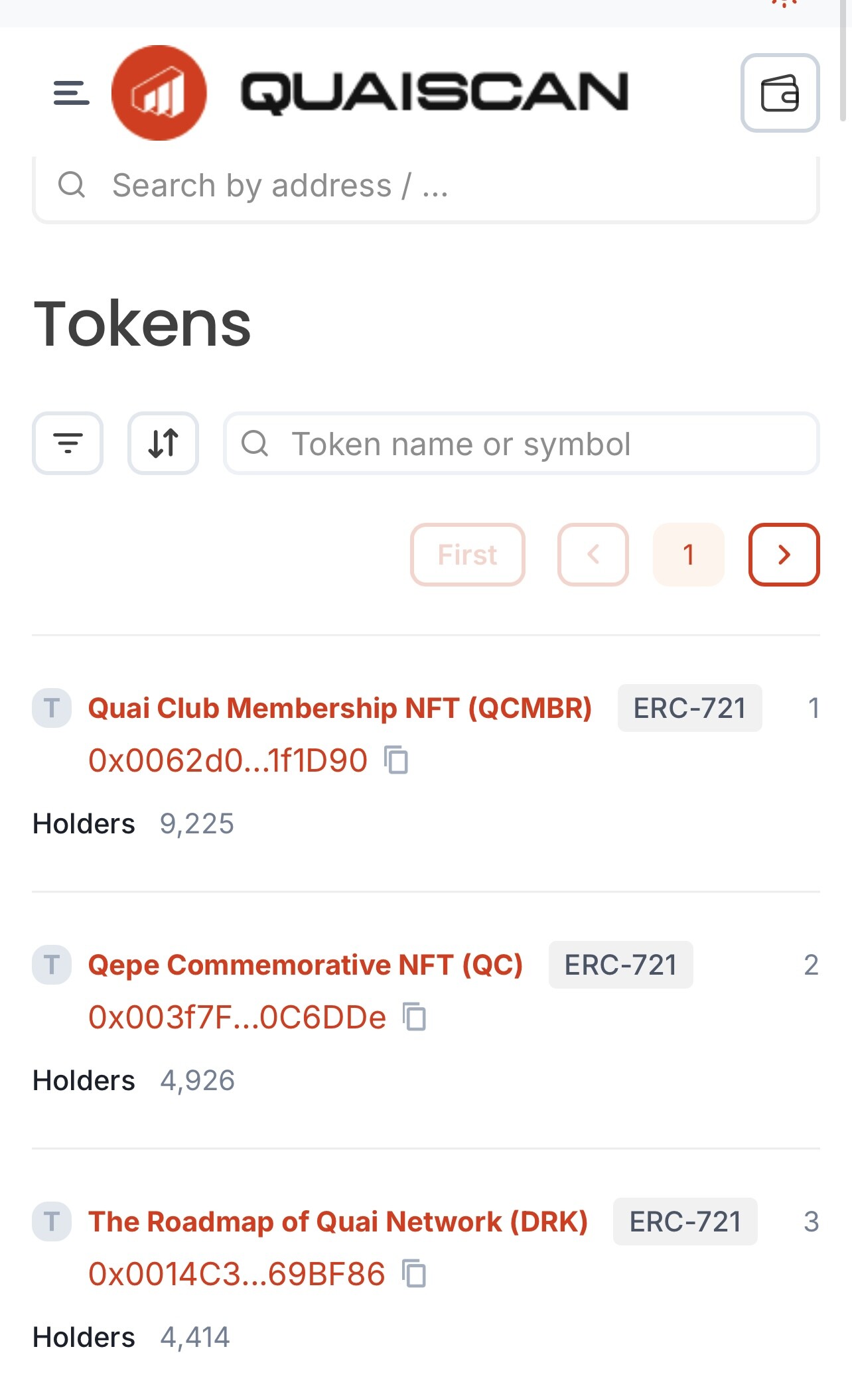
Task: Open Qepe Commemorative NFT (QC) token
Action: 305,965
